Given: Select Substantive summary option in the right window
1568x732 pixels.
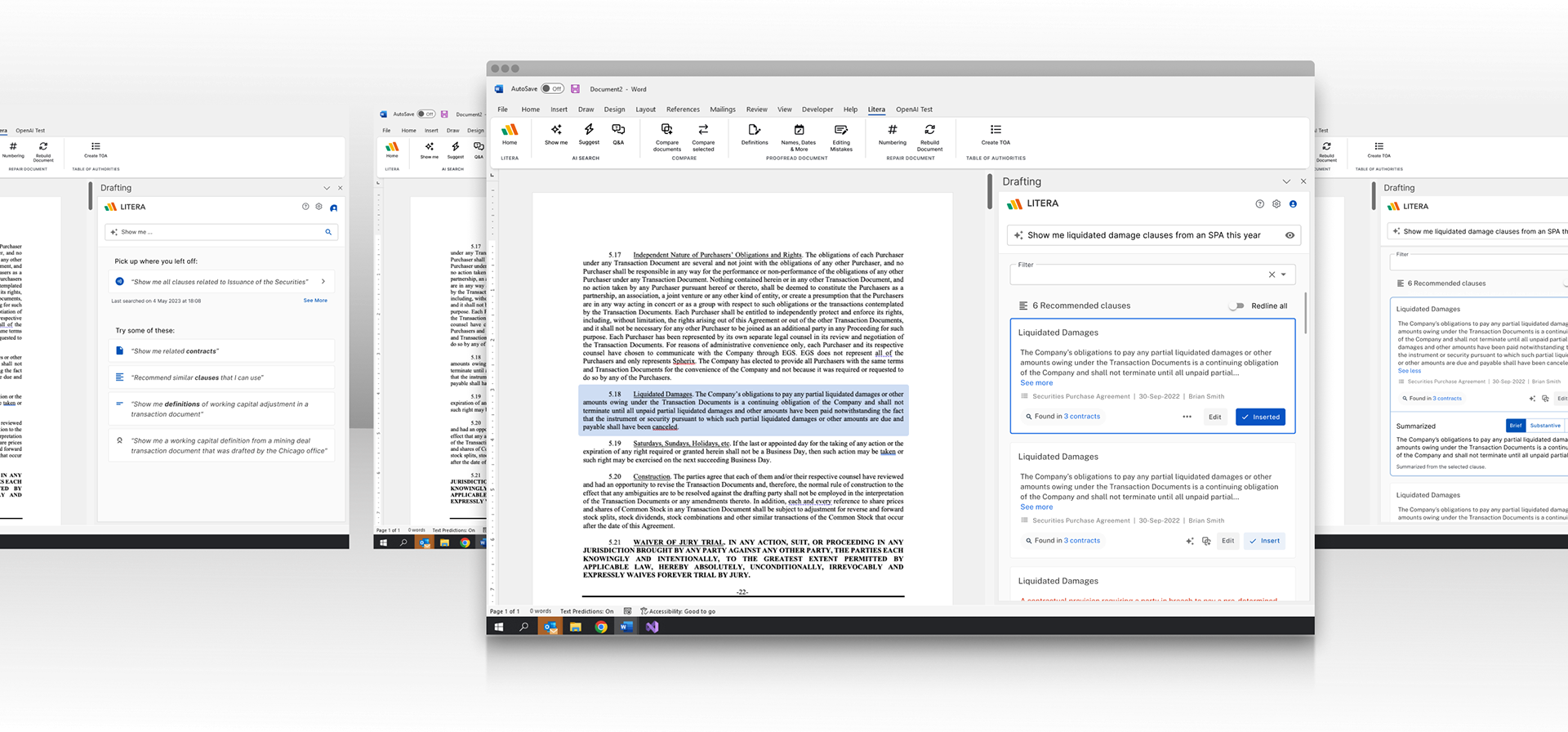Looking at the screenshot, I should [1545, 426].
